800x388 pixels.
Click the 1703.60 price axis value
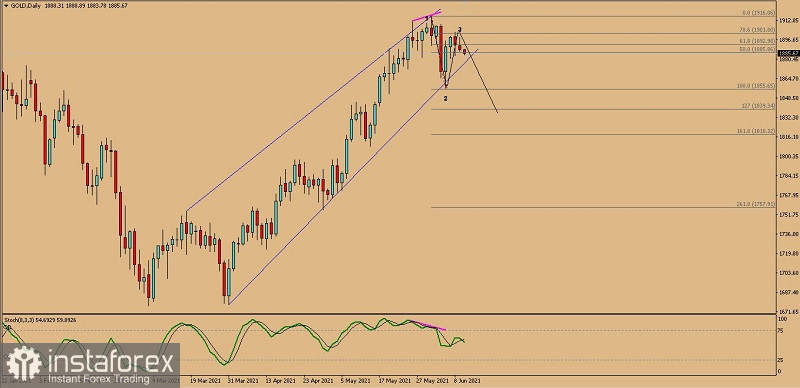[788, 273]
